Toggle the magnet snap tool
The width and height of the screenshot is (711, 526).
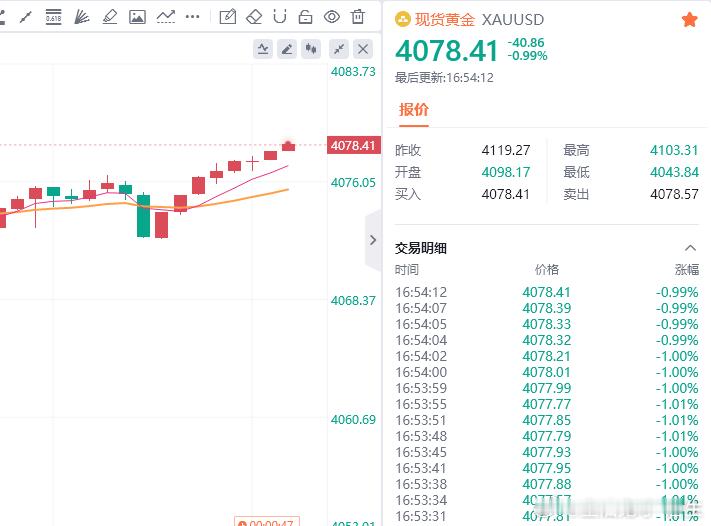(x=280, y=17)
